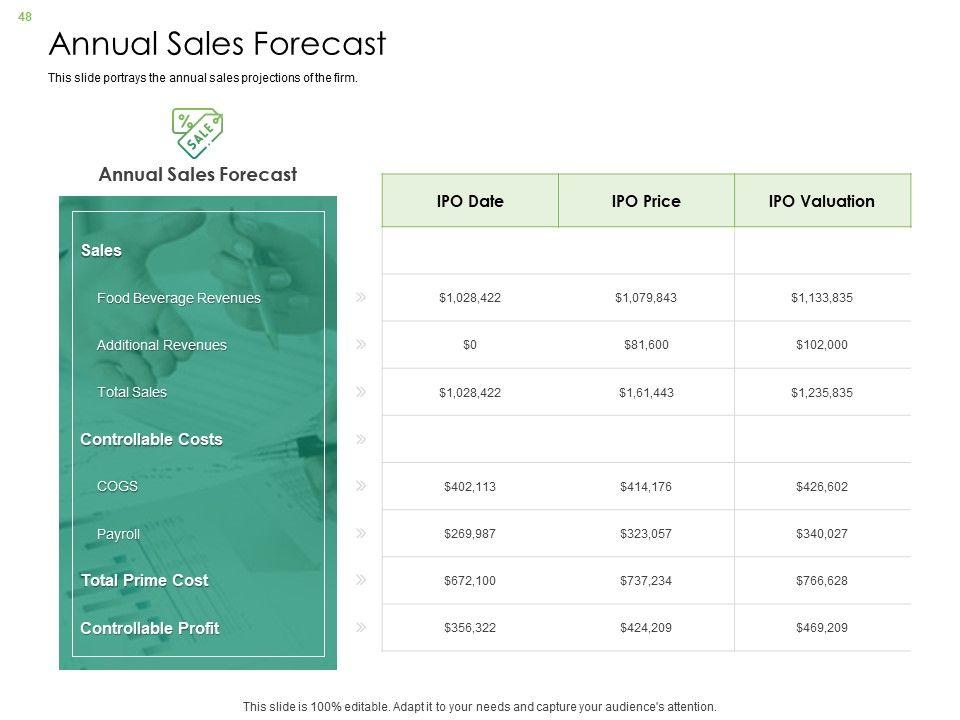Image resolution: width=960 pixels, height=720 pixels.
Task: Select the Controllable Profit row label
Action: (x=149, y=628)
